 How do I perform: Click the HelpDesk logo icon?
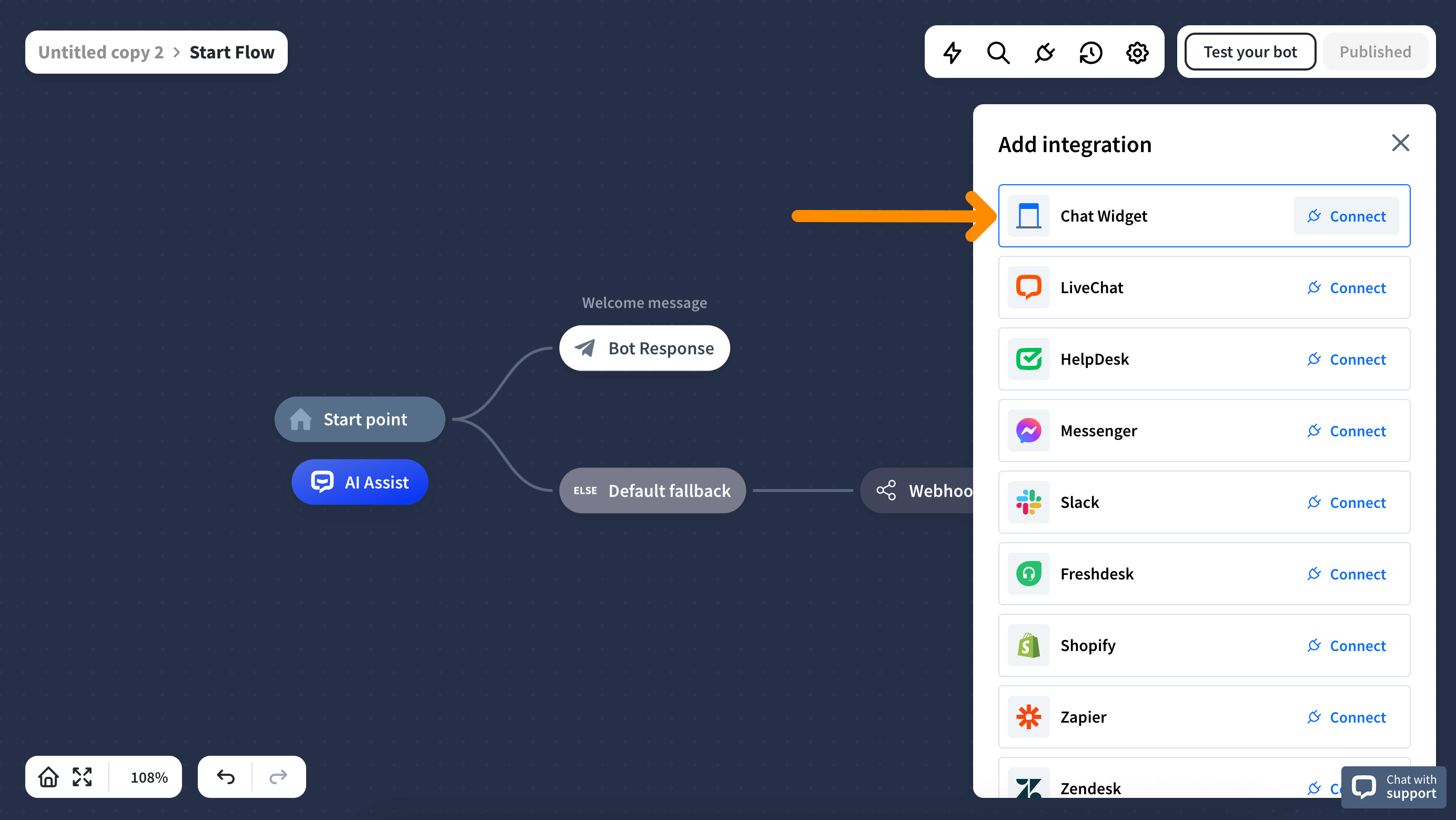[x=1029, y=358]
